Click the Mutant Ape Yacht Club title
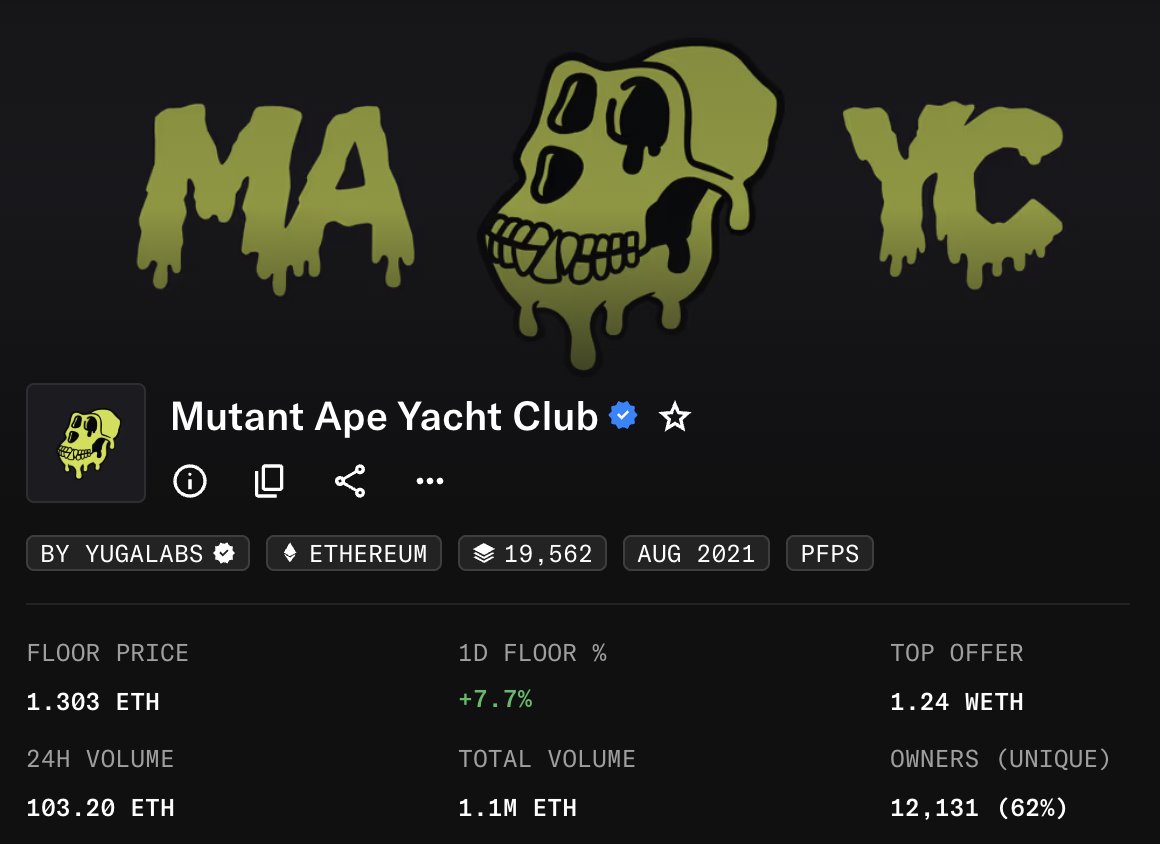Viewport: 1160px width, 844px height. click(384, 416)
